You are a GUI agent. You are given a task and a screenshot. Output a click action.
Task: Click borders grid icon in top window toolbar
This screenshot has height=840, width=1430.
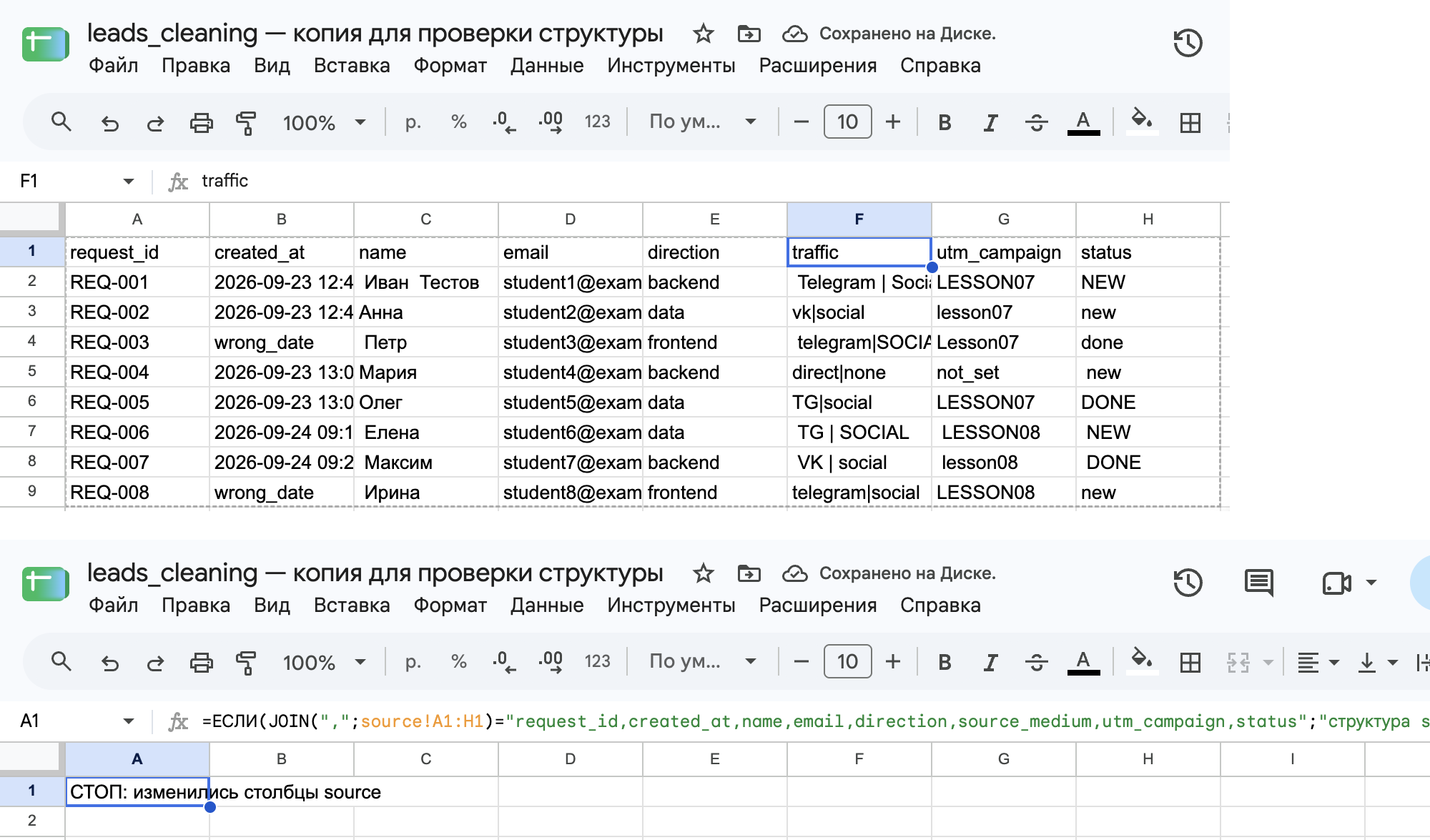pyautogui.click(x=1190, y=123)
